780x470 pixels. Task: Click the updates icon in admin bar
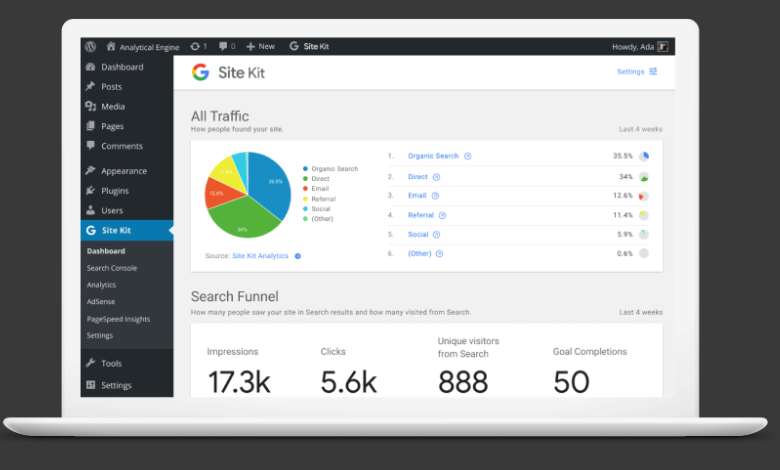[195, 46]
